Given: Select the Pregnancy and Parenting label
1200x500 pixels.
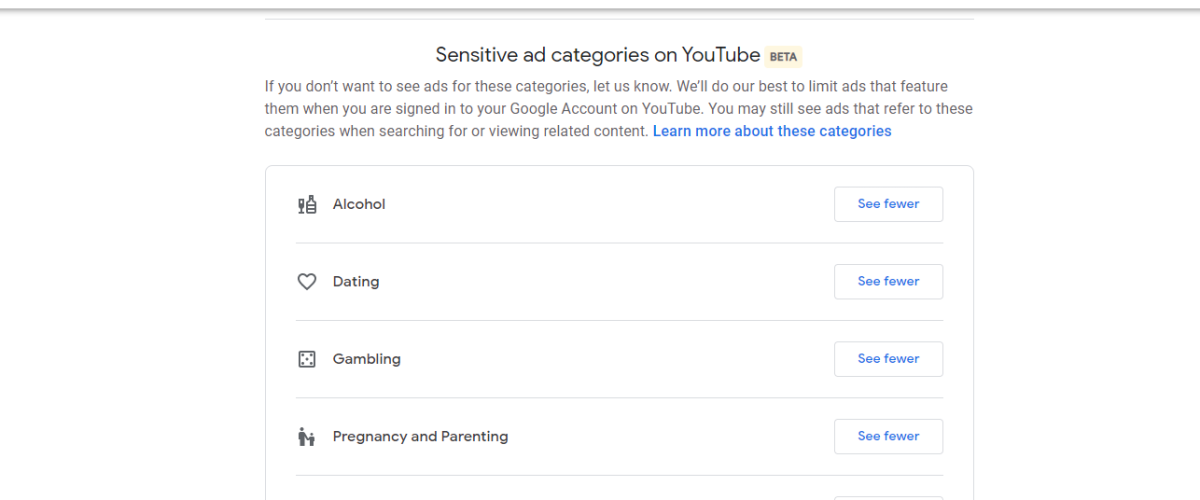Looking at the screenshot, I should coord(420,437).
